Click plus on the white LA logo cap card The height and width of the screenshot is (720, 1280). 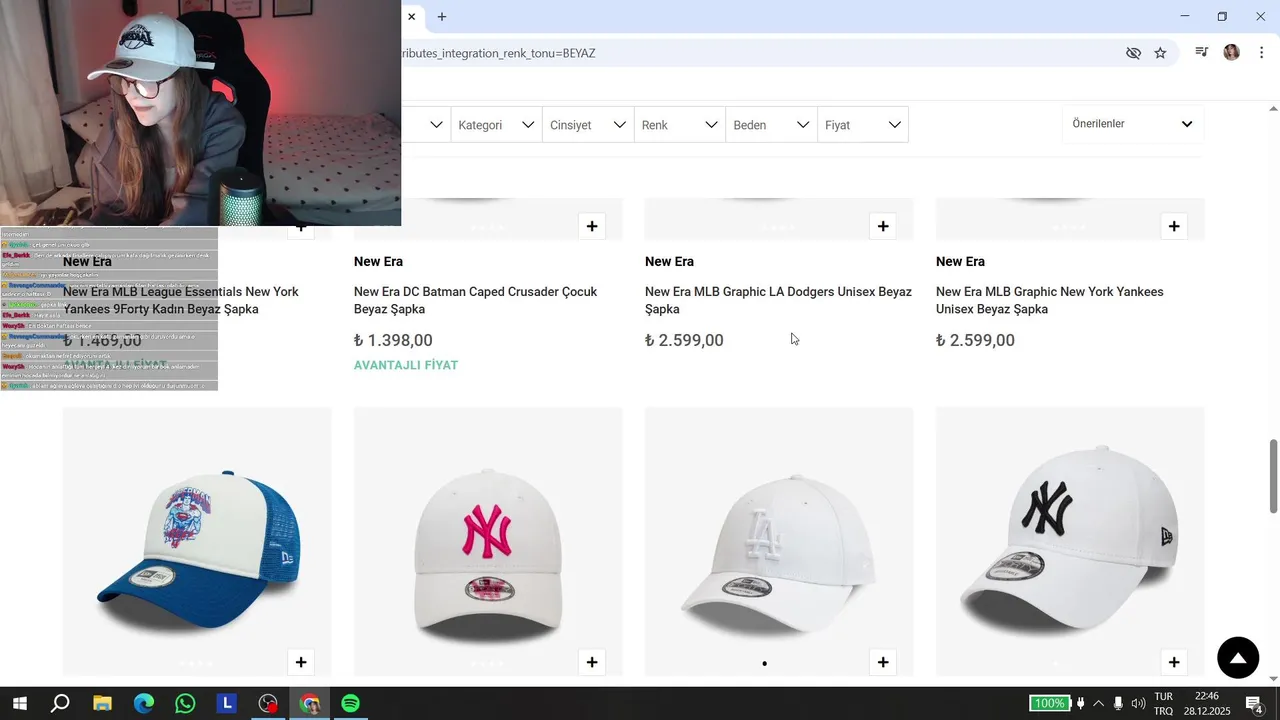[x=883, y=662]
